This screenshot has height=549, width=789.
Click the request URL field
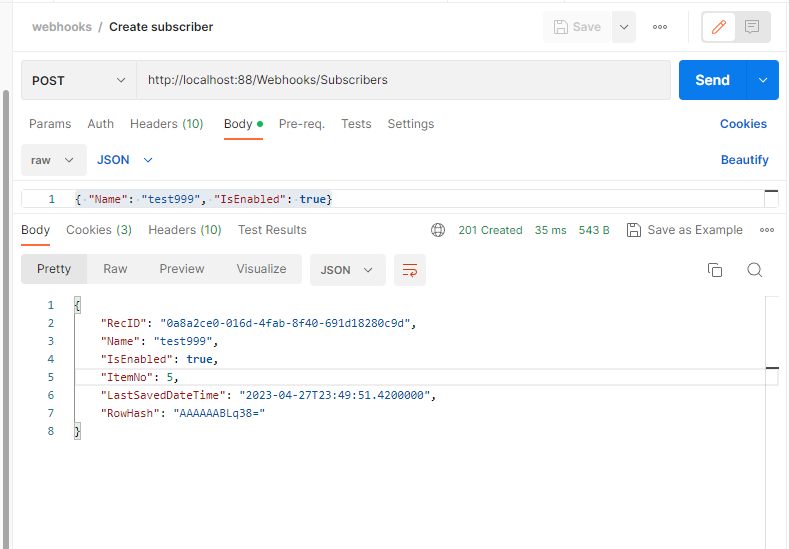[403, 80]
